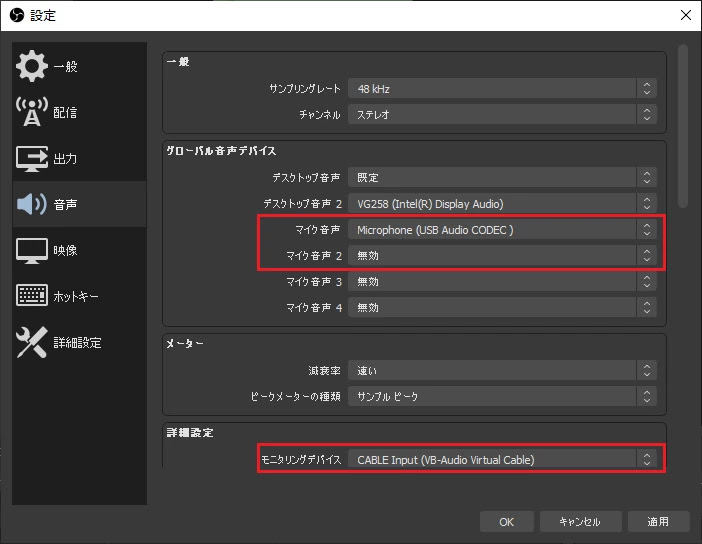Click the Video monitor icon
This screenshot has width=702, height=544.
click(x=31, y=250)
